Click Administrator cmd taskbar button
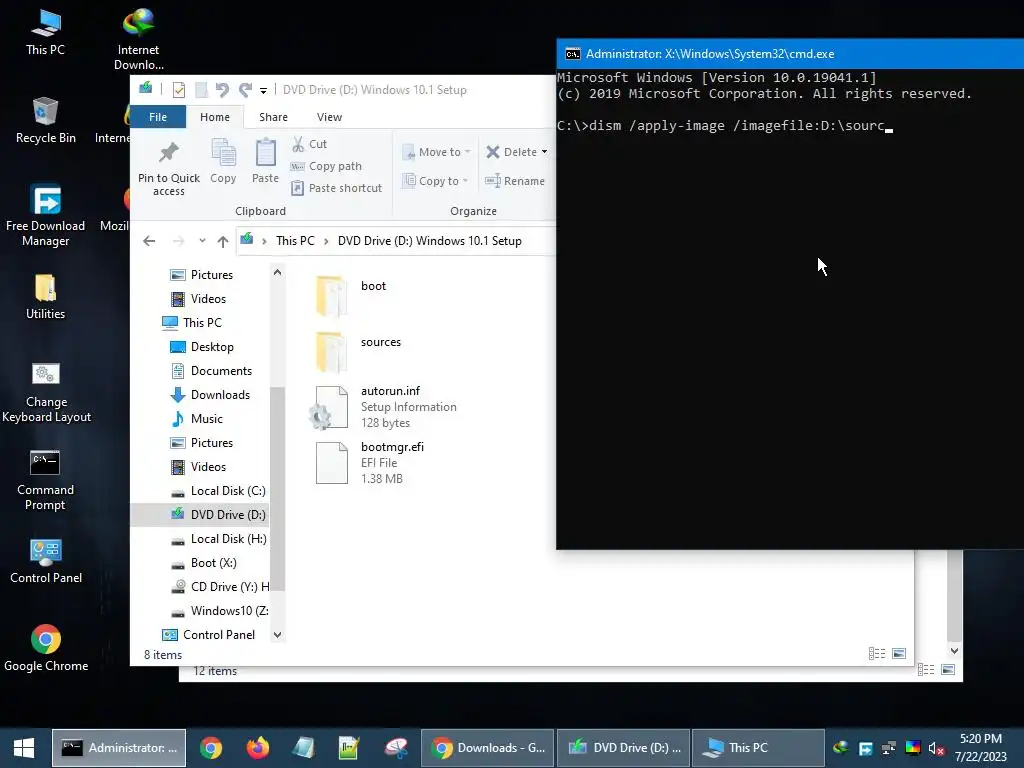This screenshot has height=768, width=1024. pos(119,748)
